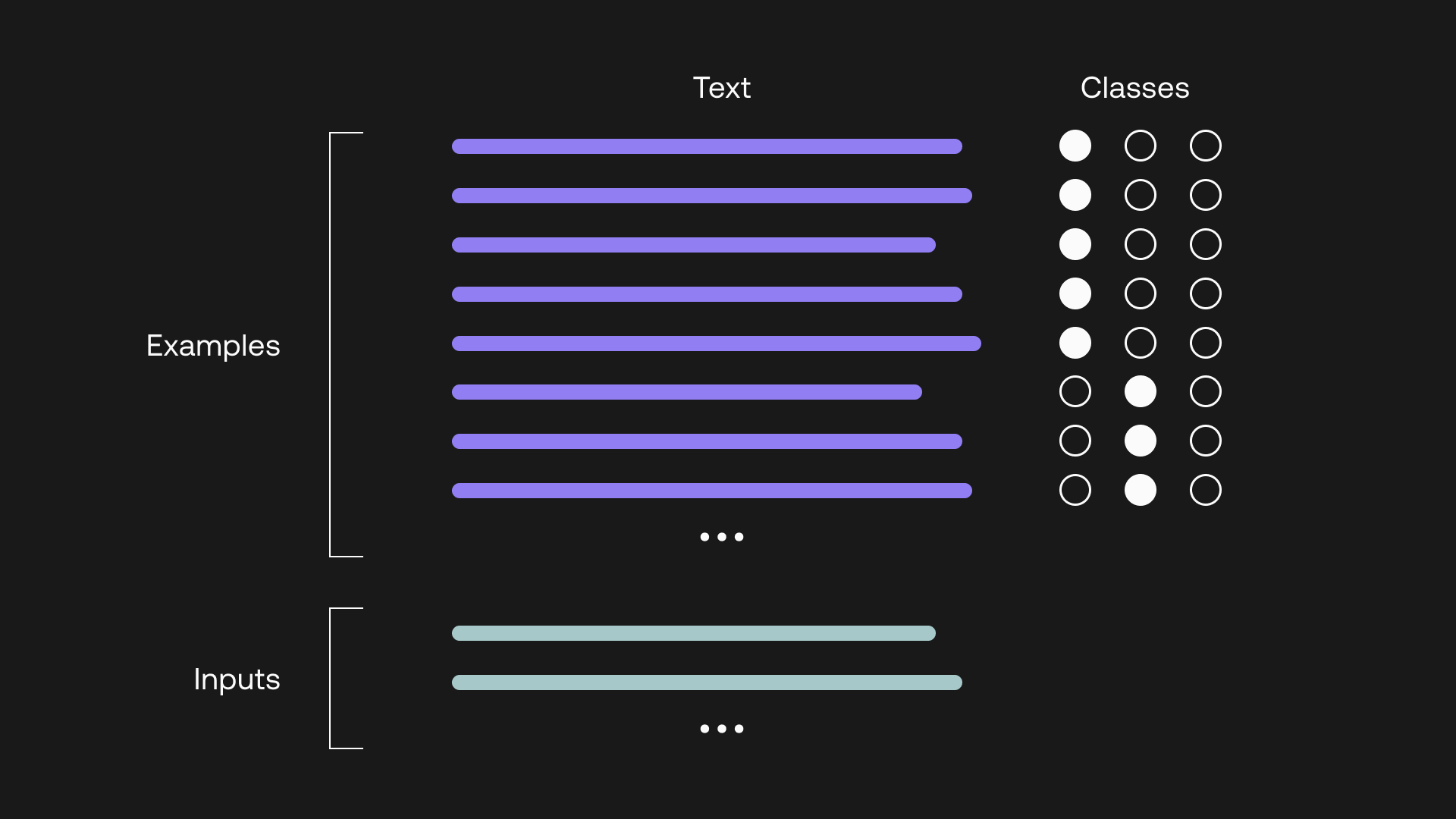Click the "Classes" column heading
Viewport: 1456px width, 819px height.
coord(1134,88)
